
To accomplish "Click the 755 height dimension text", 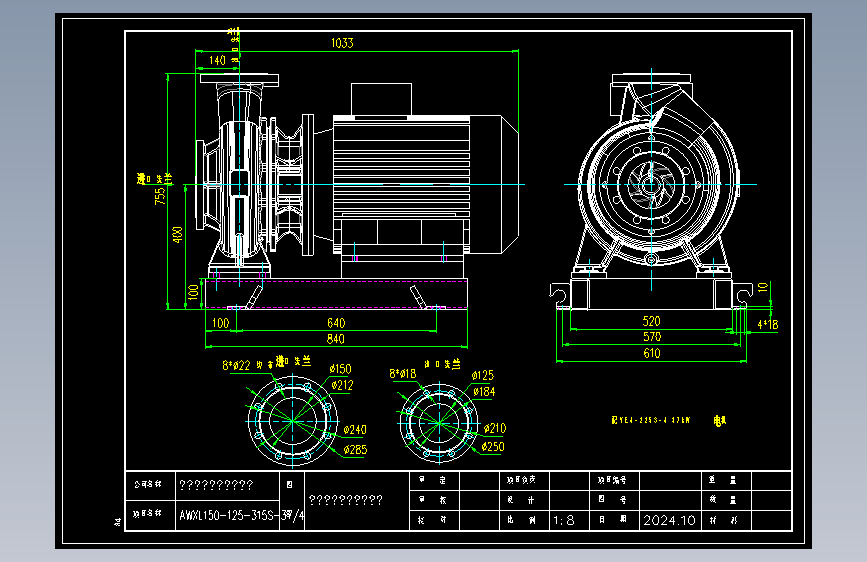I will coord(160,196).
